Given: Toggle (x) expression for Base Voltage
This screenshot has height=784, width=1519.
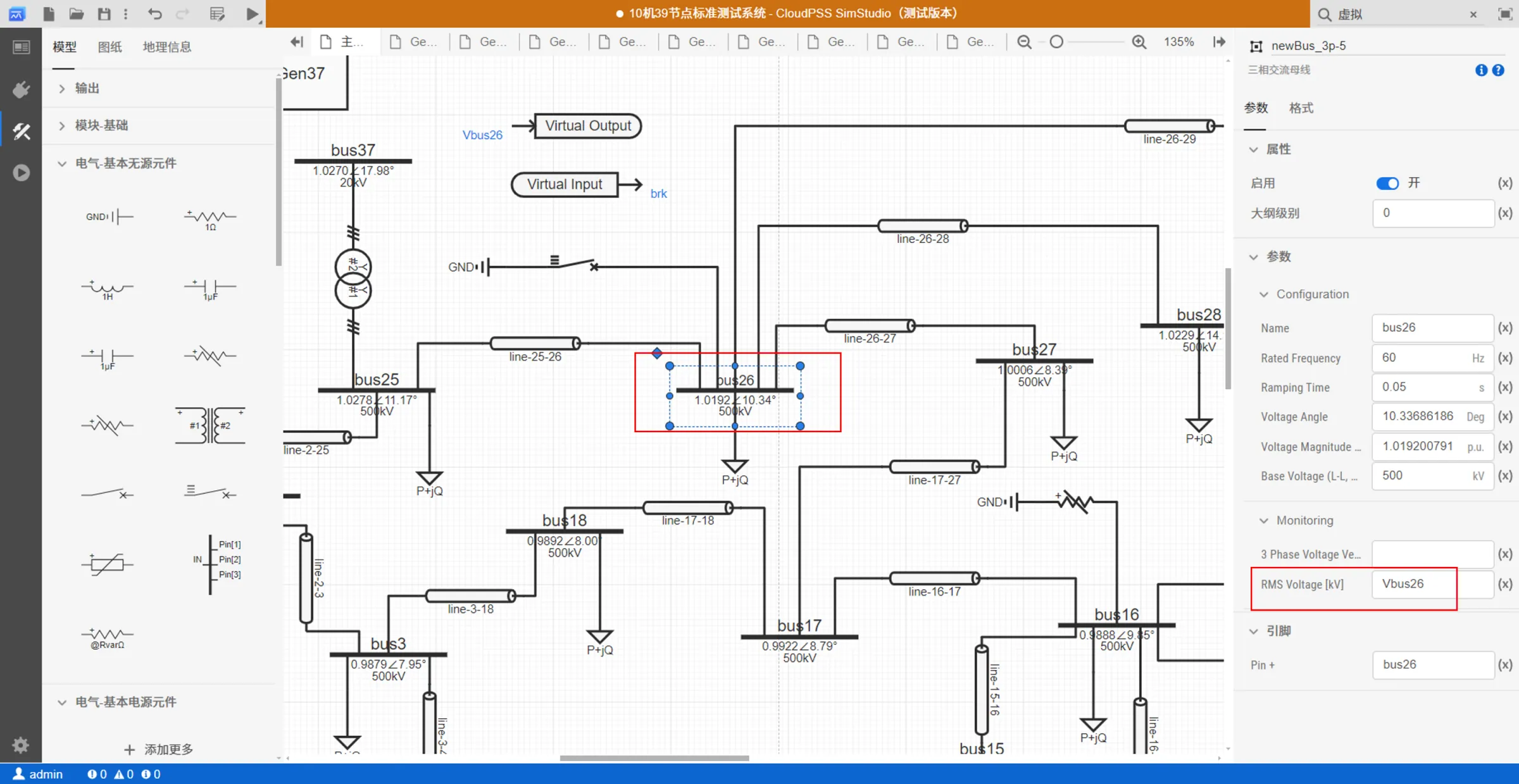Looking at the screenshot, I should click(x=1505, y=476).
